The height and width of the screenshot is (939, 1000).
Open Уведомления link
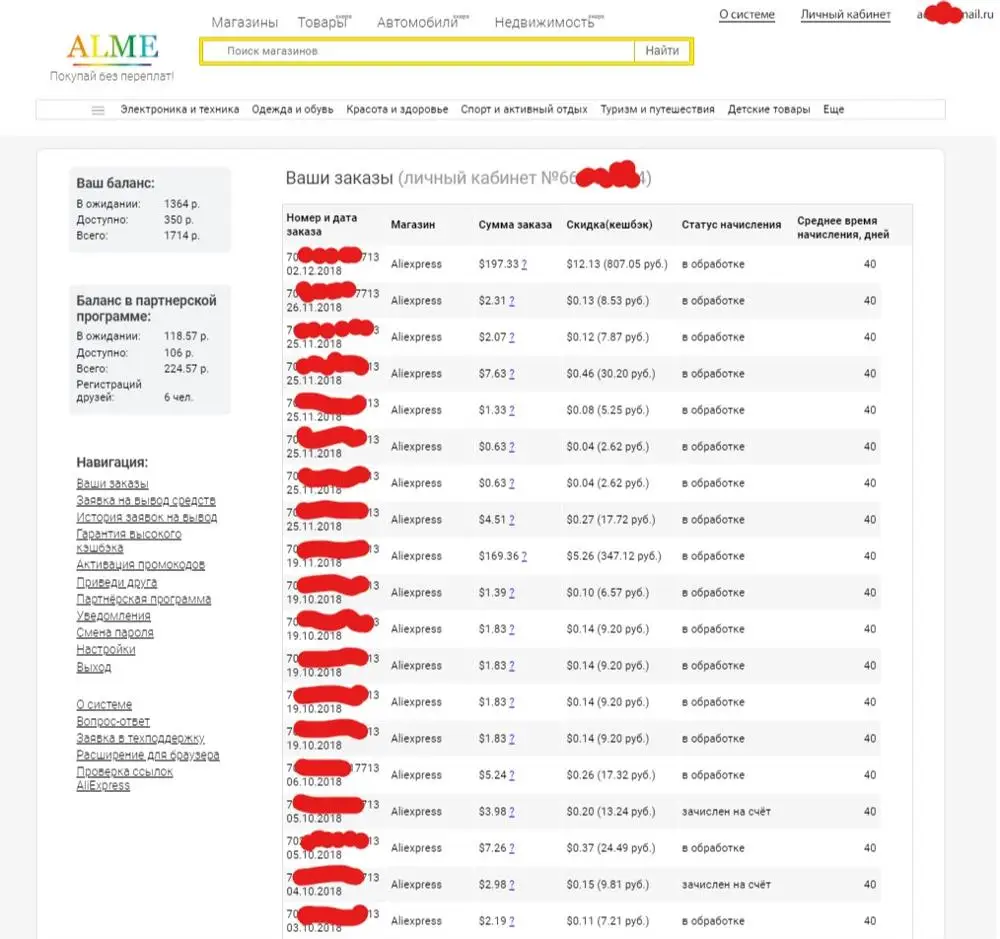pos(114,616)
